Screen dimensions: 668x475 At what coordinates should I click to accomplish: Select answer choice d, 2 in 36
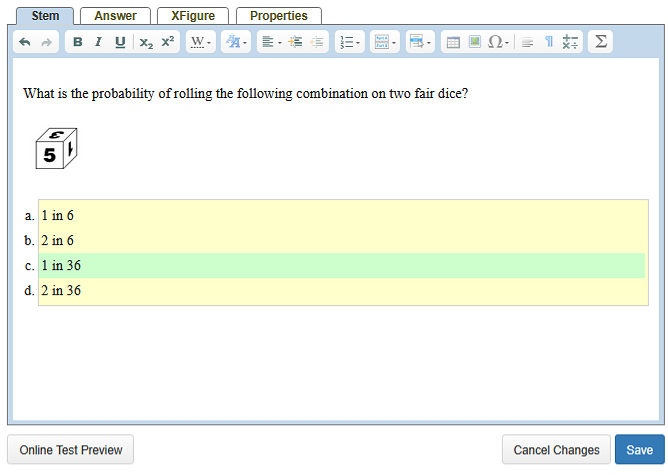coord(343,291)
